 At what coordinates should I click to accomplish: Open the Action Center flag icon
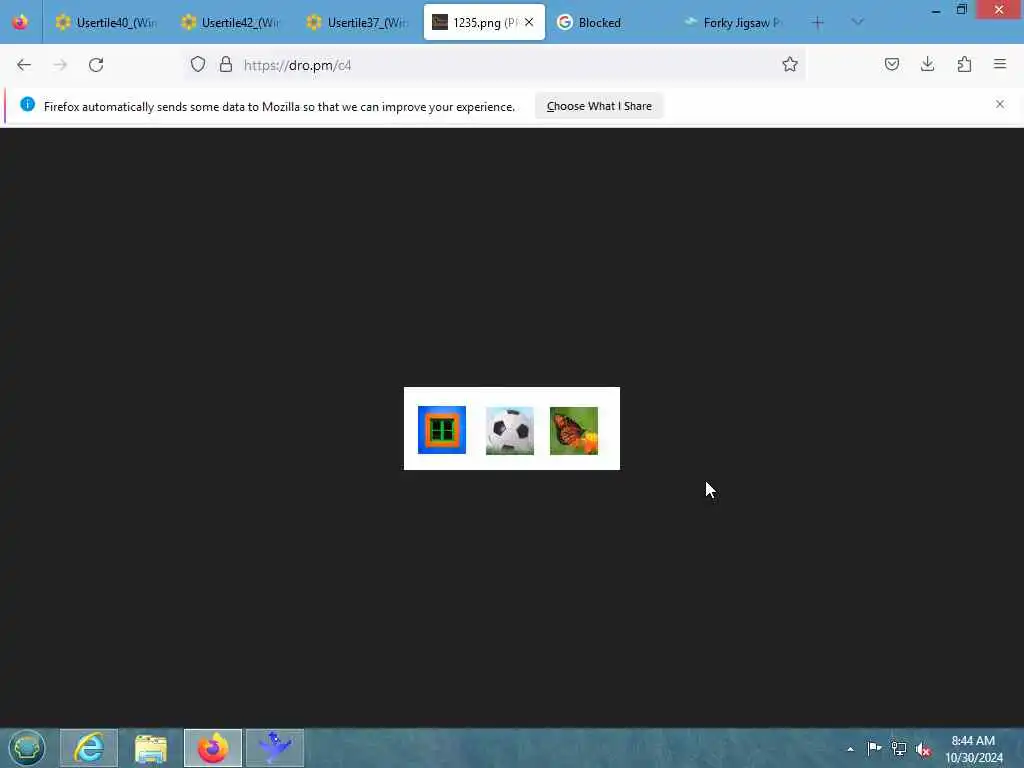[874, 748]
